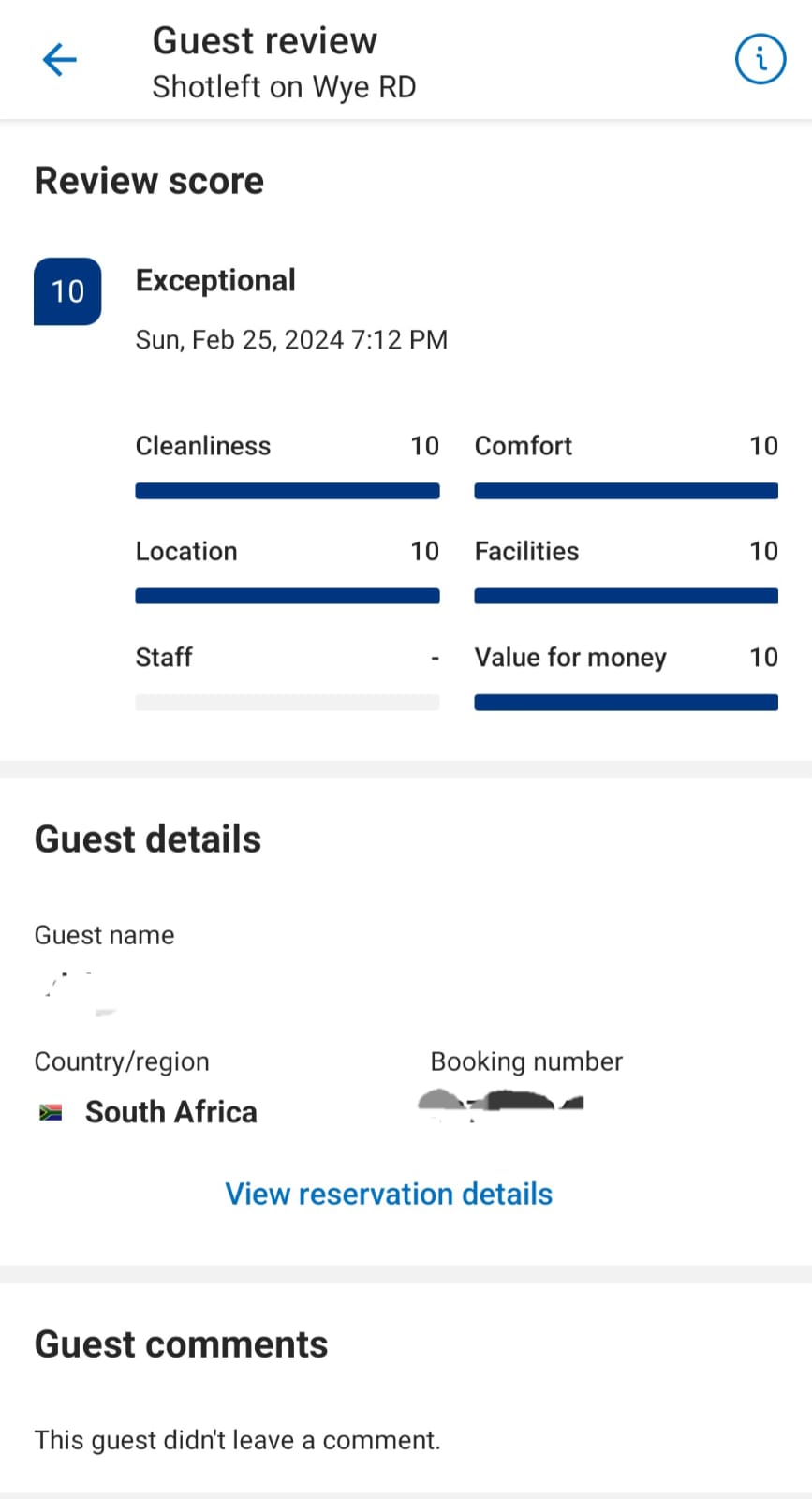
Task: Tap the back arrow icon
Action: (x=59, y=61)
